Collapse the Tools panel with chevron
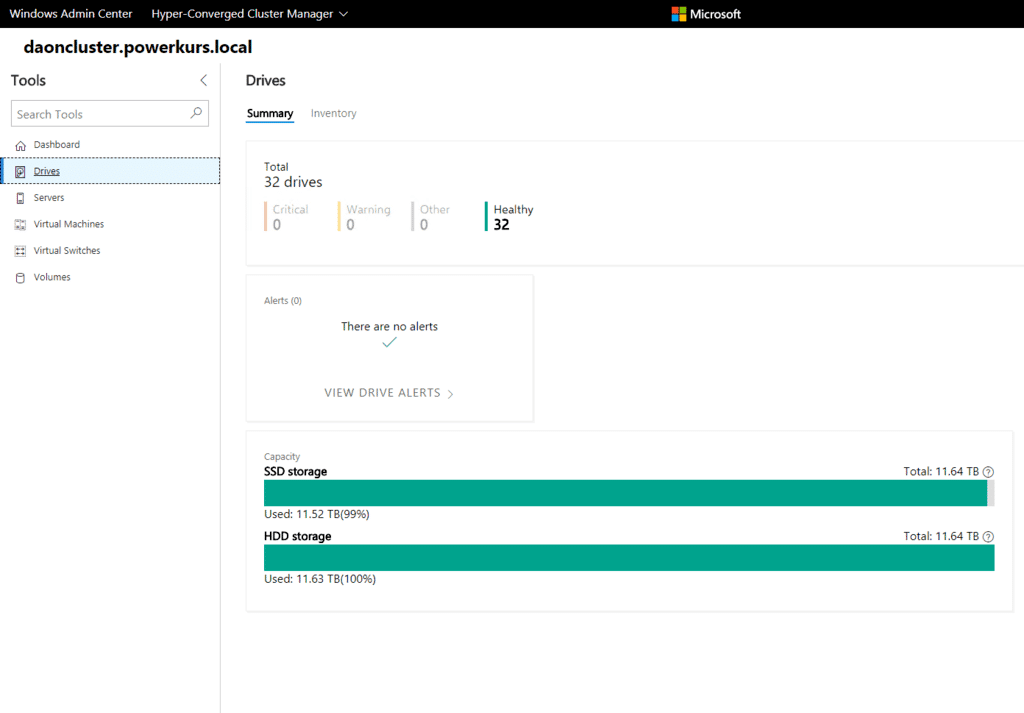Viewport: 1024px width, 713px height. pyautogui.click(x=203, y=80)
